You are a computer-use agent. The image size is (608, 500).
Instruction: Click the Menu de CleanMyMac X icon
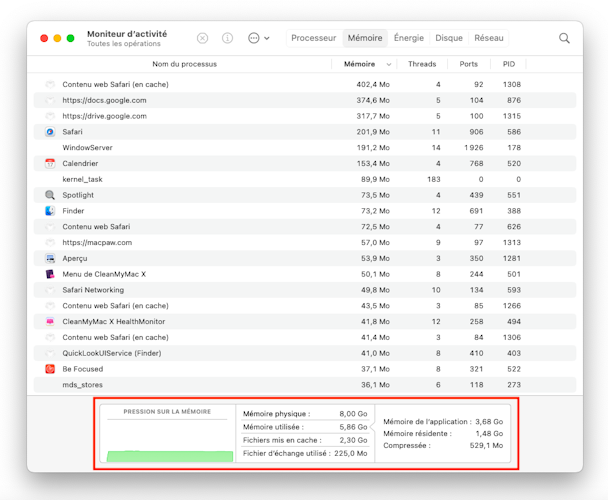[50, 274]
